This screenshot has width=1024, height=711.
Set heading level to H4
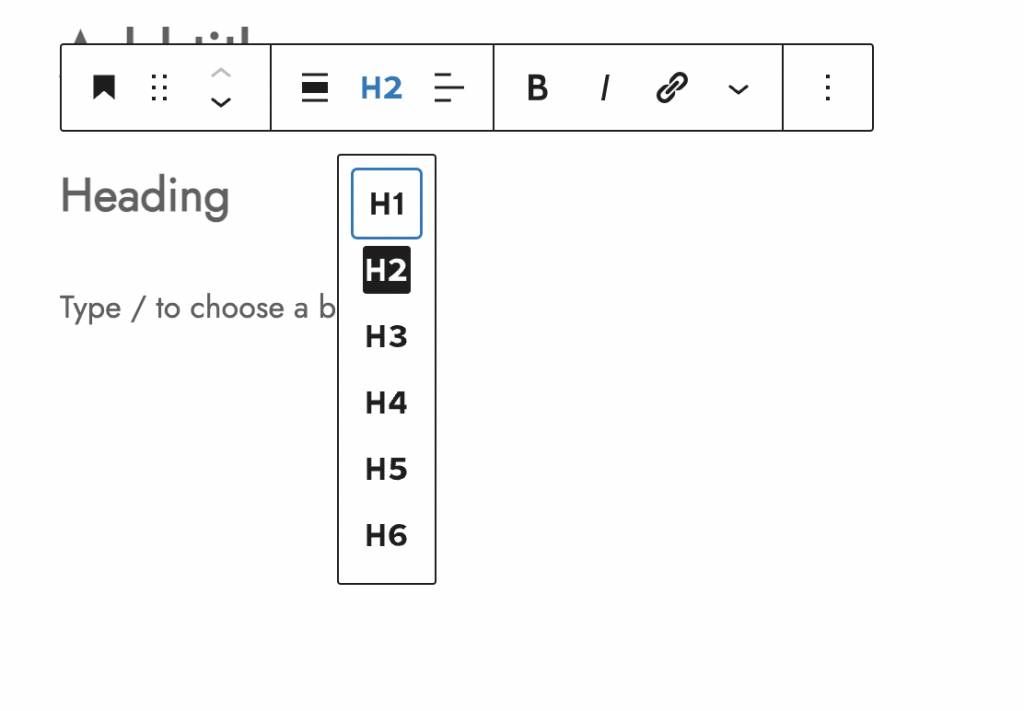coord(387,403)
